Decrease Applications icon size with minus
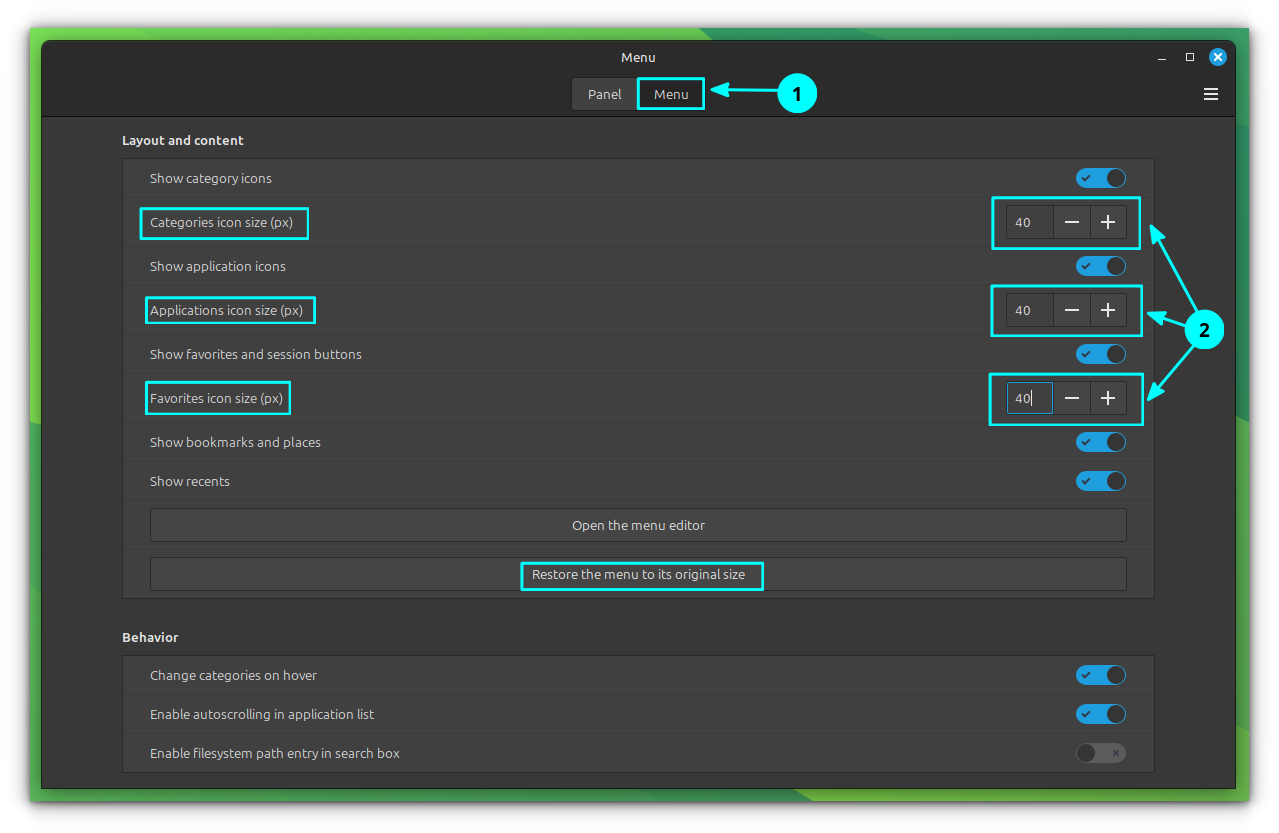Screen dimensions: 1279x833 pyautogui.click(x=1071, y=310)
